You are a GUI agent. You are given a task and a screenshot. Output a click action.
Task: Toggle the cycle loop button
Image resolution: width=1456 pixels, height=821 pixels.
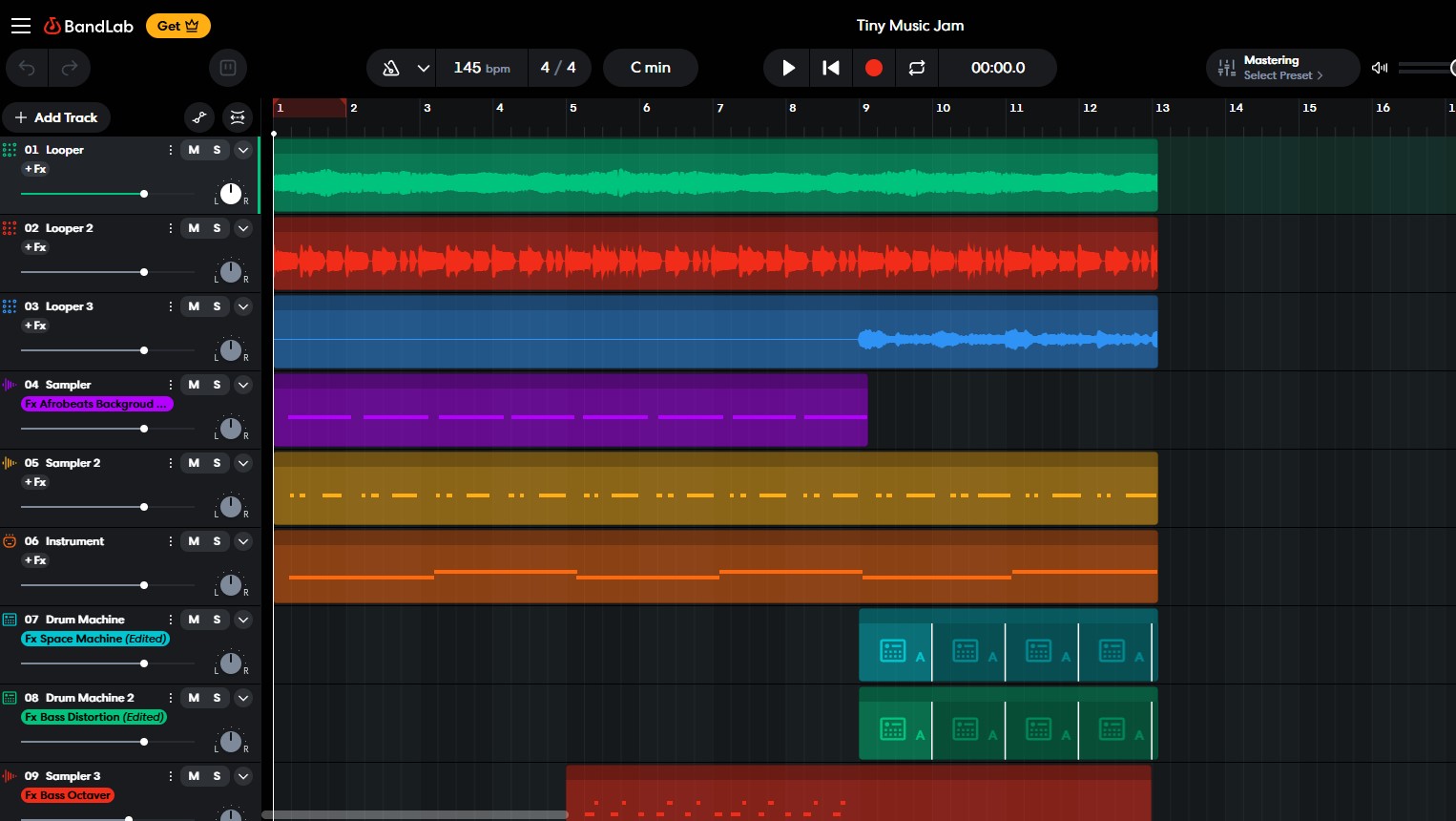[917, 68]
